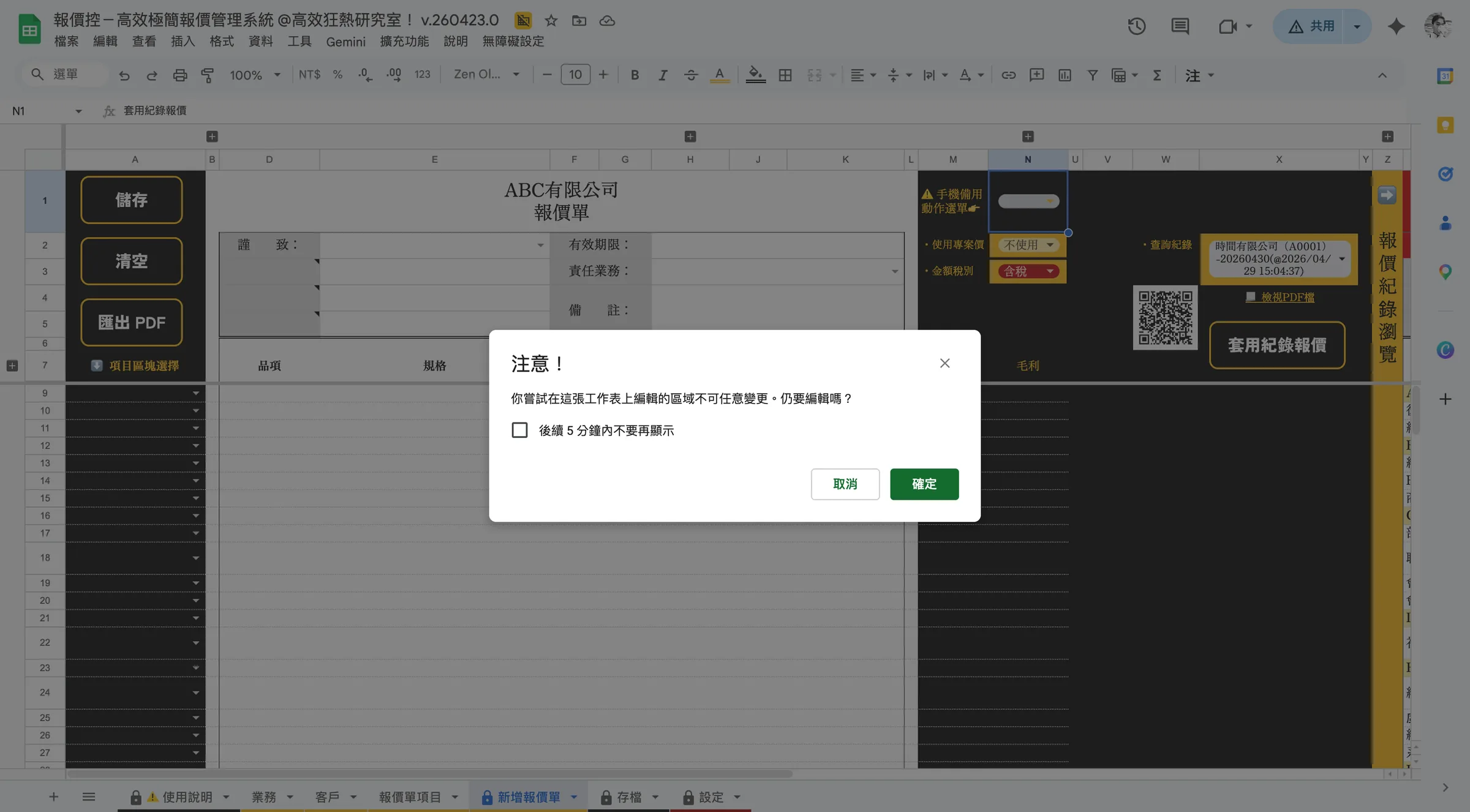
Task: Open the borders tool
Action: pos(785,75)
